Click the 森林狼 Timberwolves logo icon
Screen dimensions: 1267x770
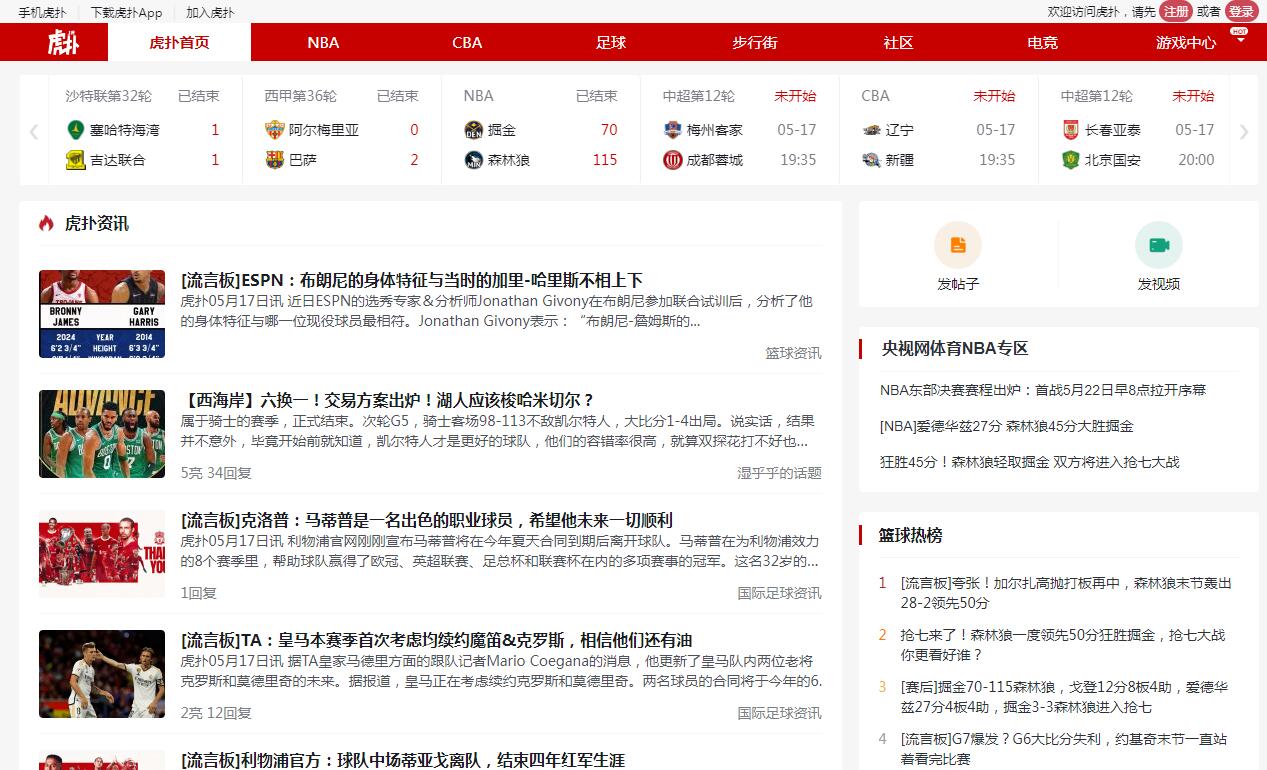pos(474,160)
